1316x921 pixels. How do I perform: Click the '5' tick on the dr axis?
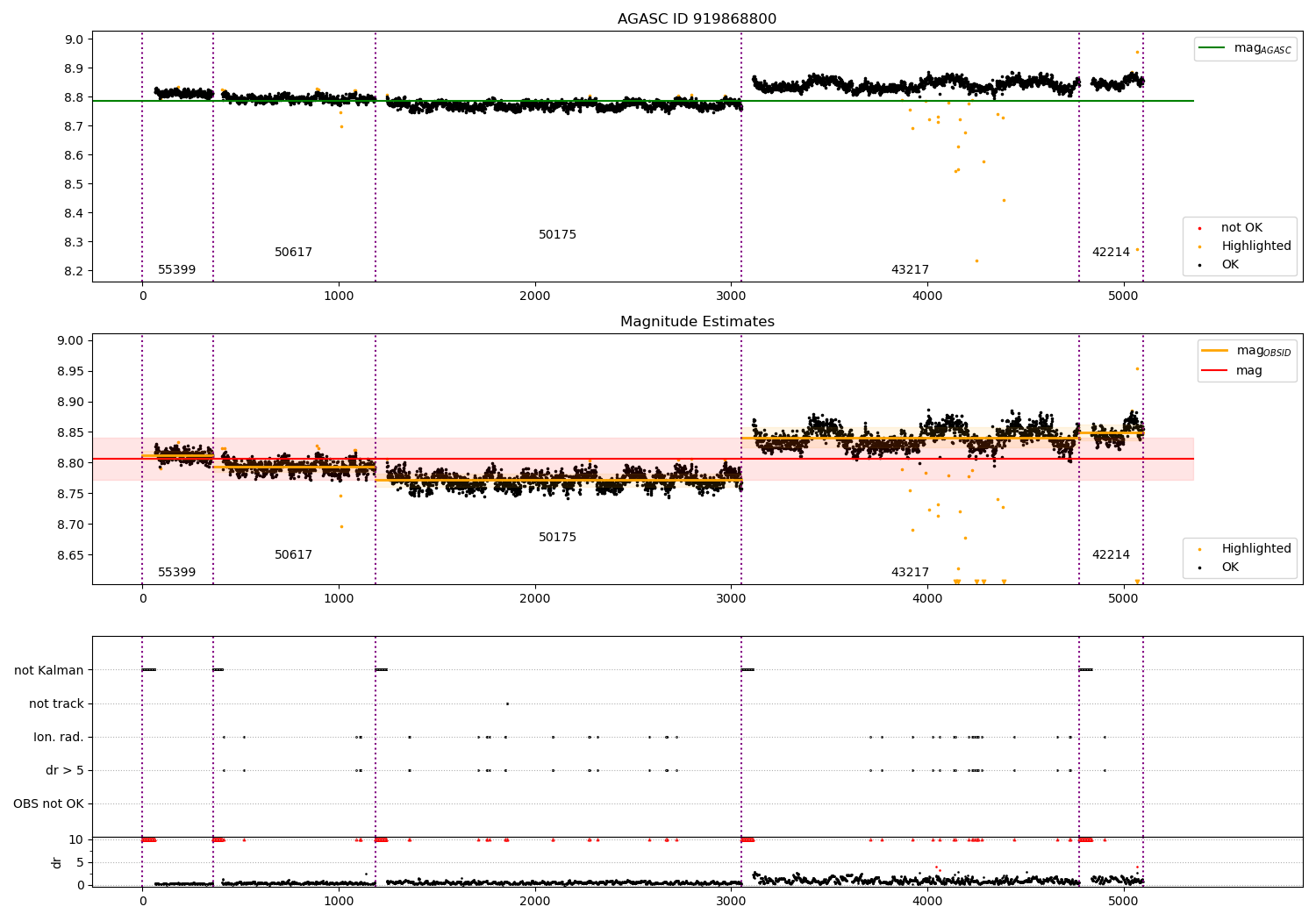[x=81, y=862]
